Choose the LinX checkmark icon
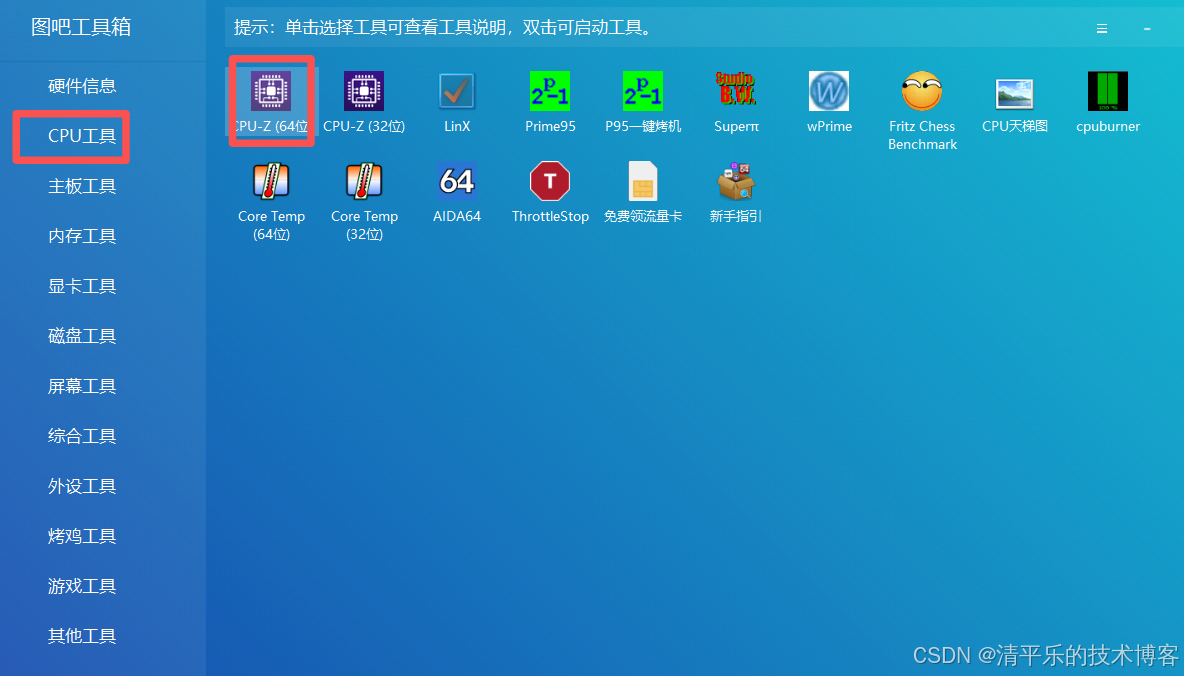 (457, 91)
